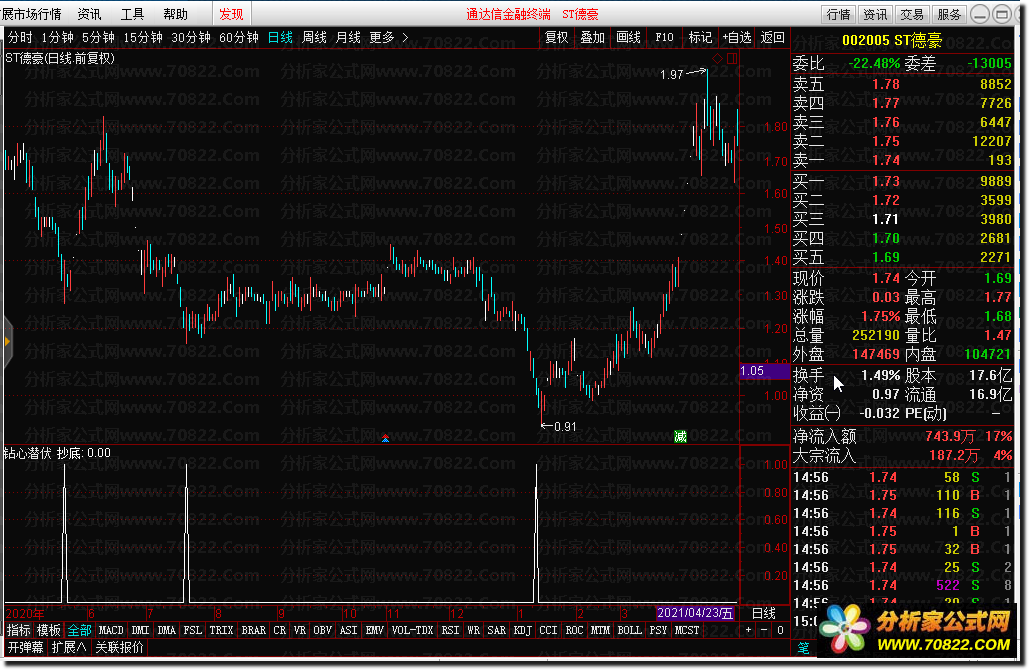Click the green 减 marker on chart
The width and height of the screenshot is (1030, 670).
pos(681,436)
